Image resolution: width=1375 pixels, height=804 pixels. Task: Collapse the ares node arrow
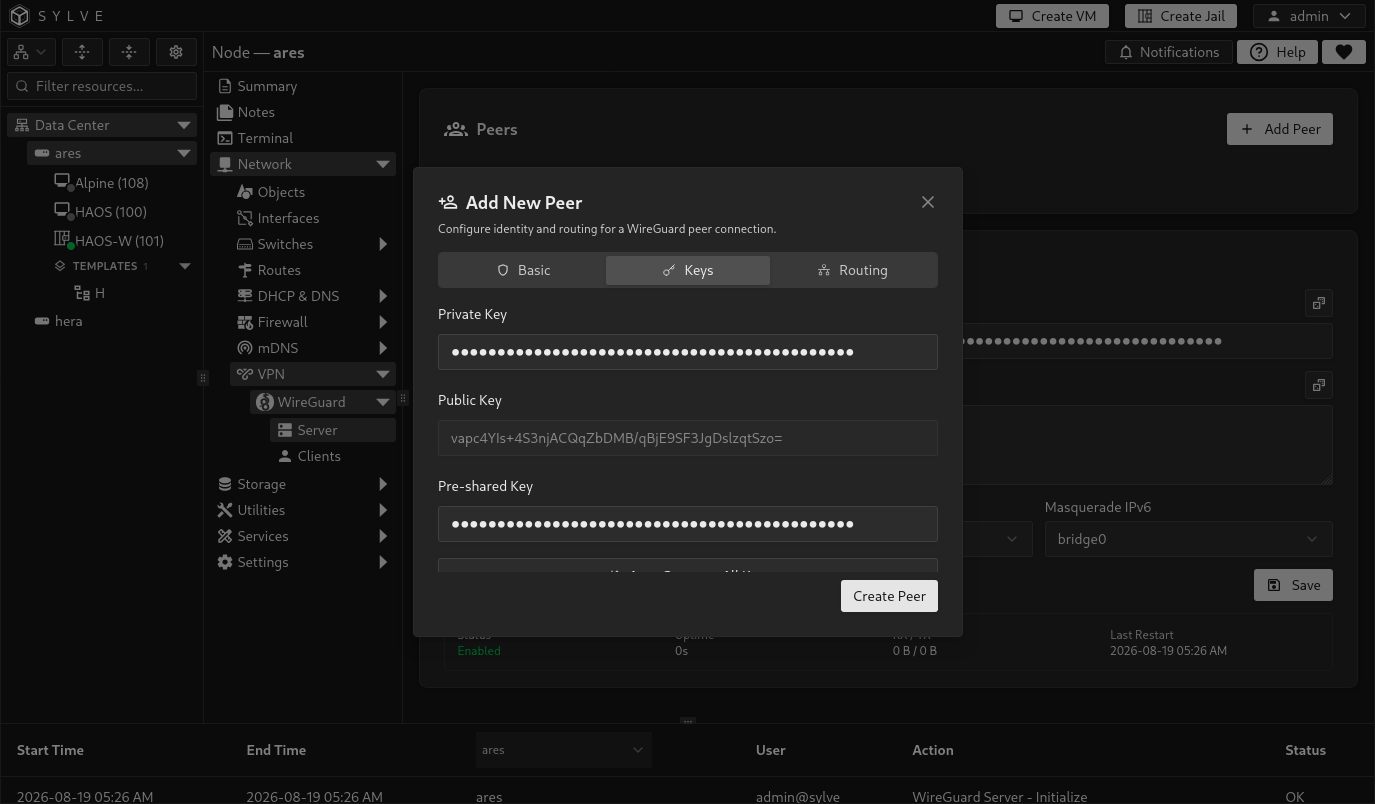point(184,153)
